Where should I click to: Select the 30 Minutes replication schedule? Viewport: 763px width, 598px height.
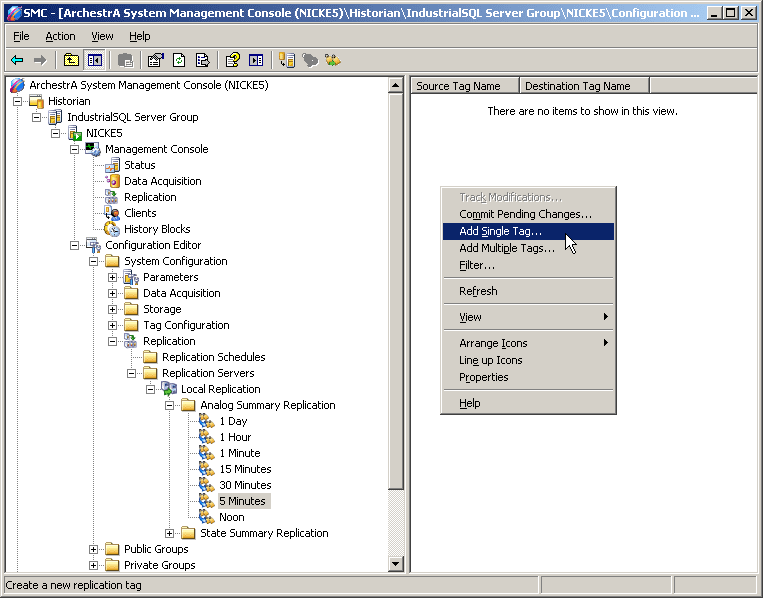coord(245,486)
